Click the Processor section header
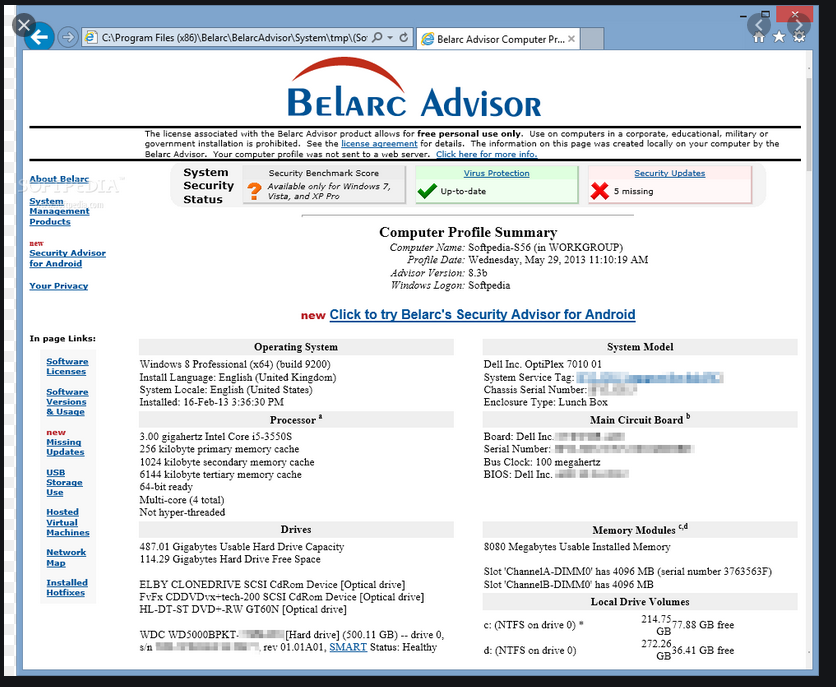The width and height of the screenshot is (836, 687). (x=296, y=419)
